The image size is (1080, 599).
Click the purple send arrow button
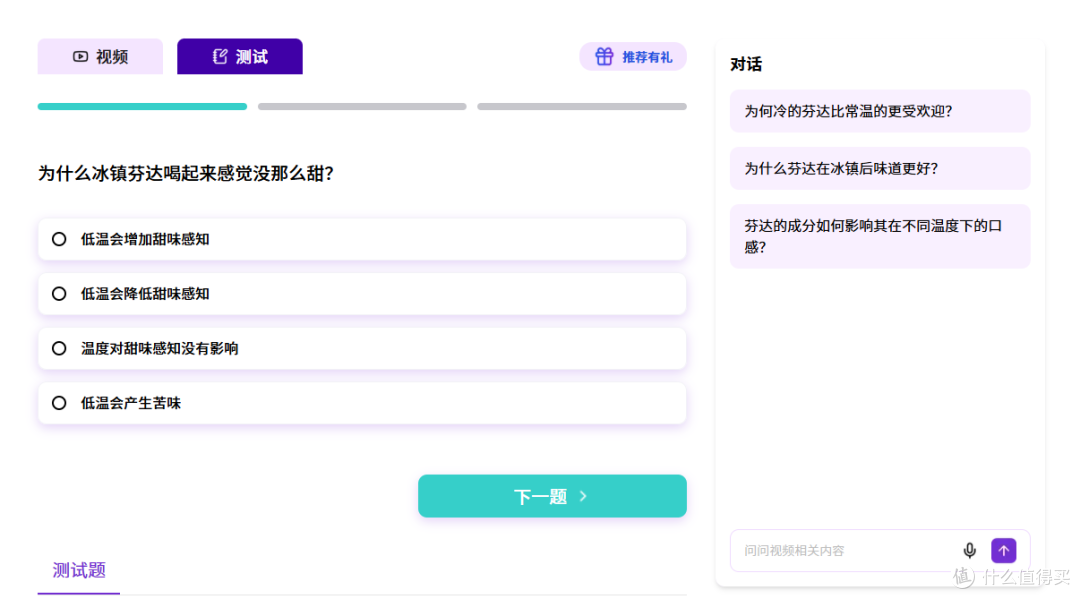pos(1004,550)
